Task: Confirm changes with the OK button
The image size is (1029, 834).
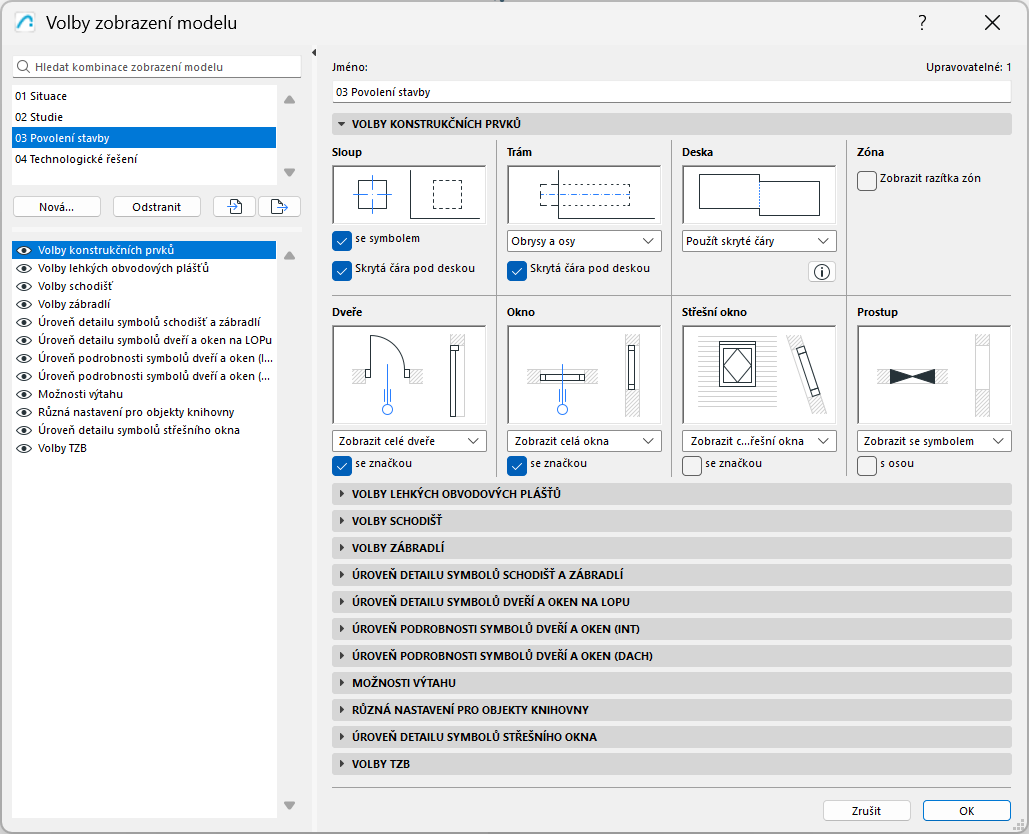Action: 965,810
